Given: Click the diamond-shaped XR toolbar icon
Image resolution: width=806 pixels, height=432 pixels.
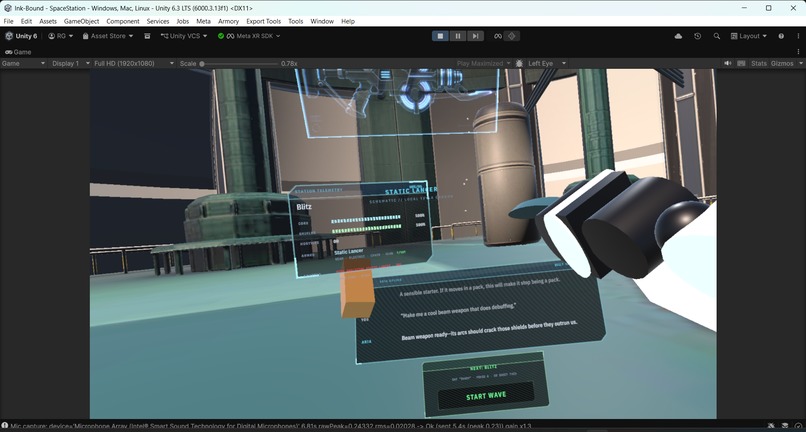Looking at the screenshot, I should coord(511,36).
